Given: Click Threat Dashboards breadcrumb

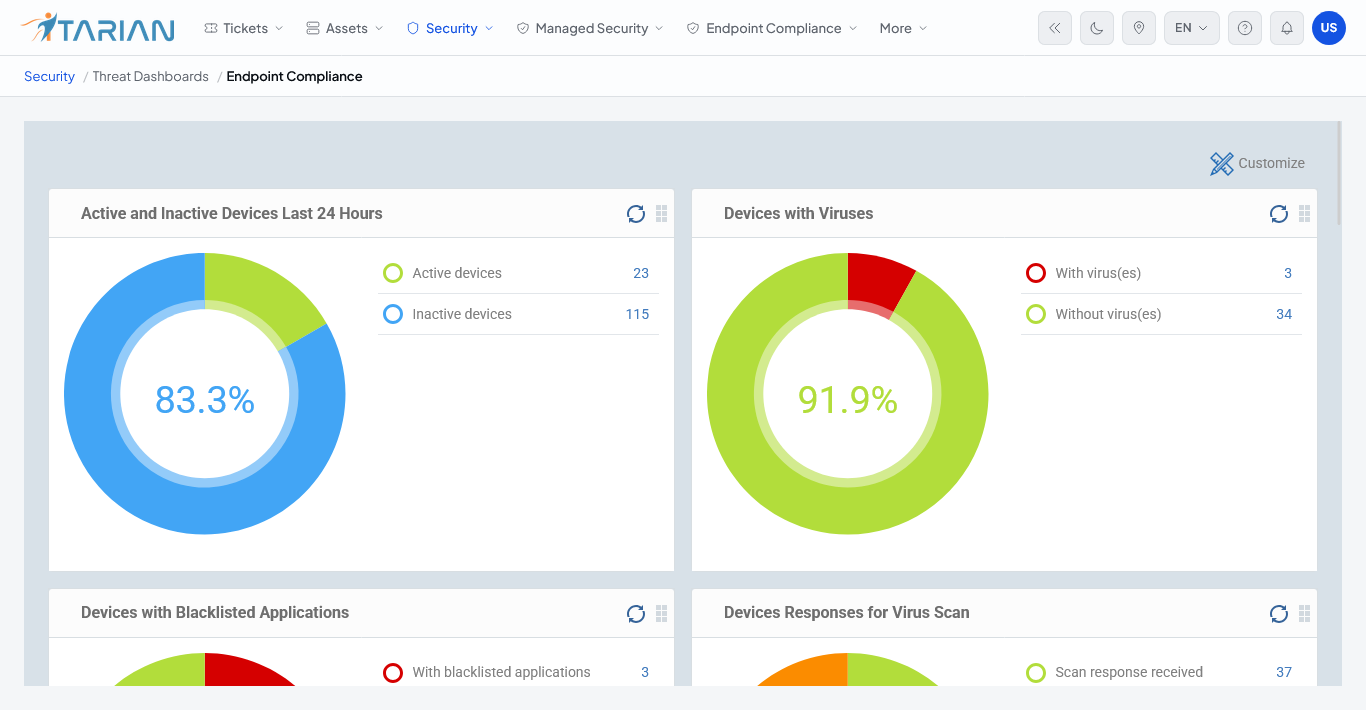Looking at the screenshot, I should click(x=151, y=76).
